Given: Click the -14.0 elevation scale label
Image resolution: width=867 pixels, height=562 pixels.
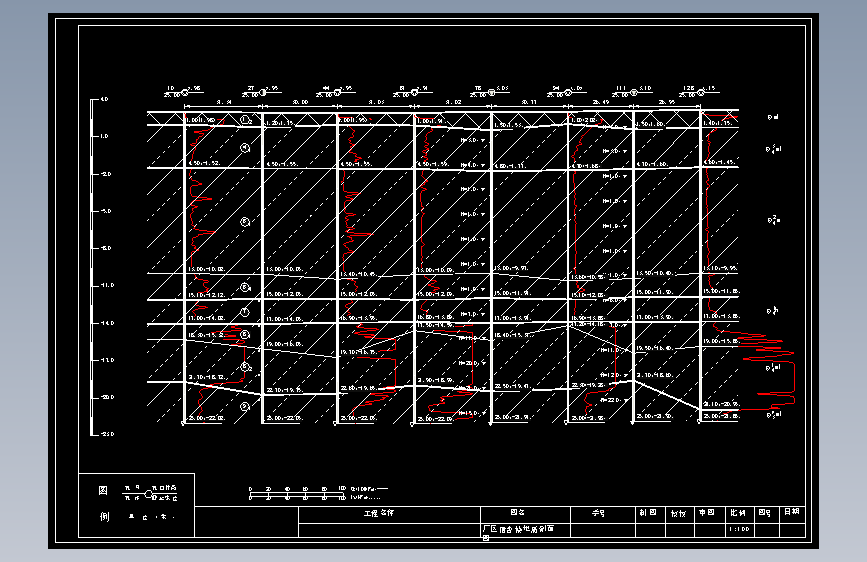Looking at the screenshot, I should point(107,323).
